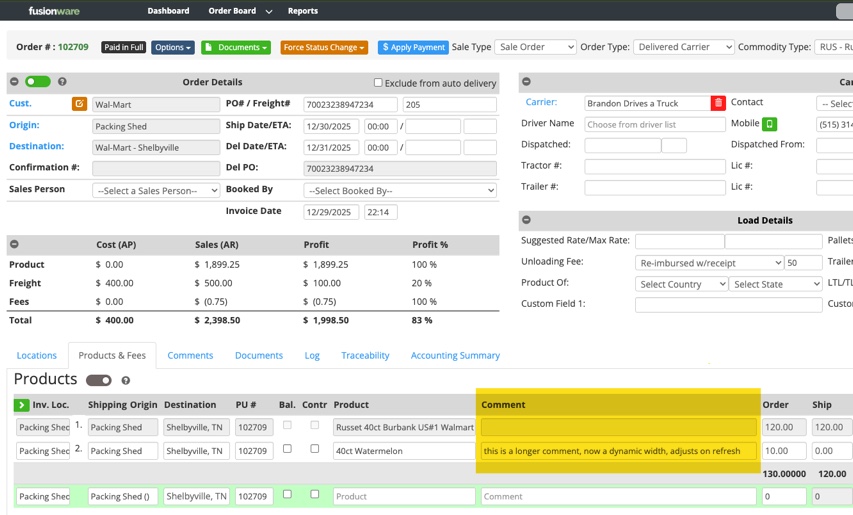Toggle the green Order Details switch

[x=38, y=82]
